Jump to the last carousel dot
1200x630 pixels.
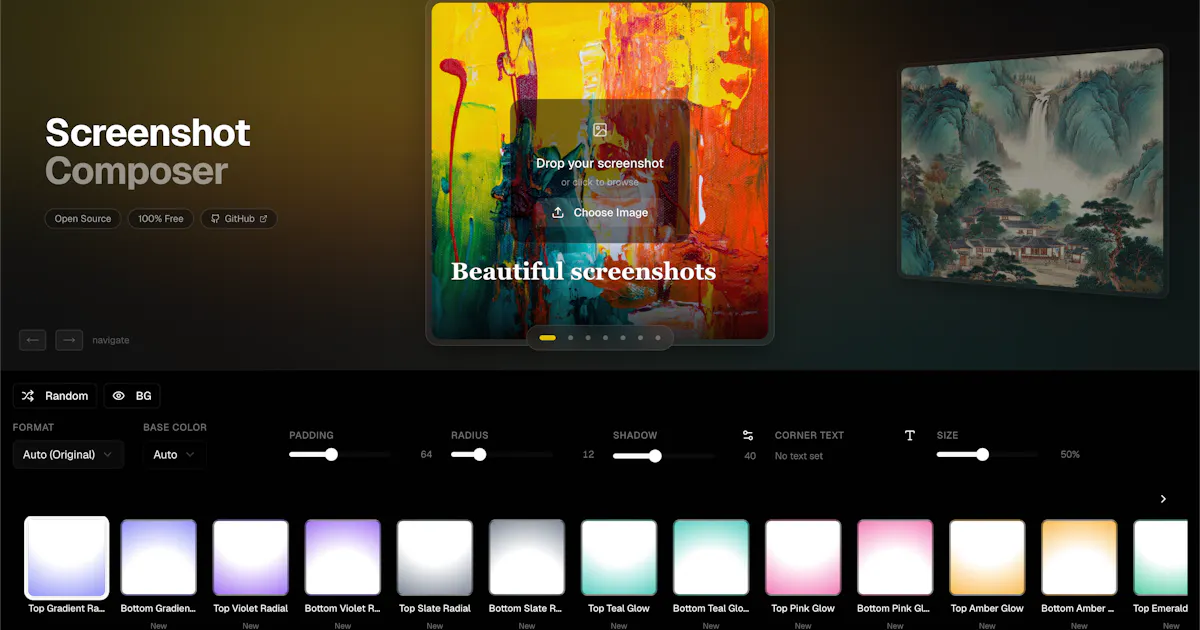[x=658, y=338]
